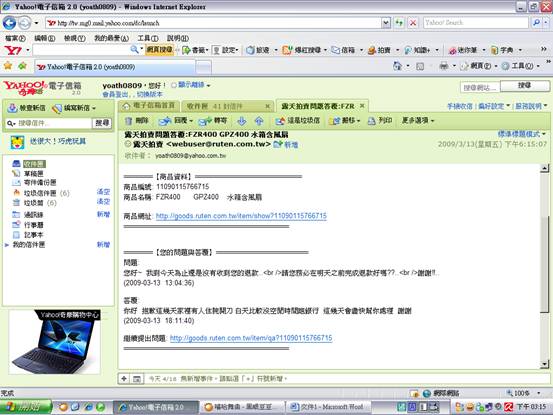Click 檢查新信 check mail button

pyautogui.click(x=27, y=108)
